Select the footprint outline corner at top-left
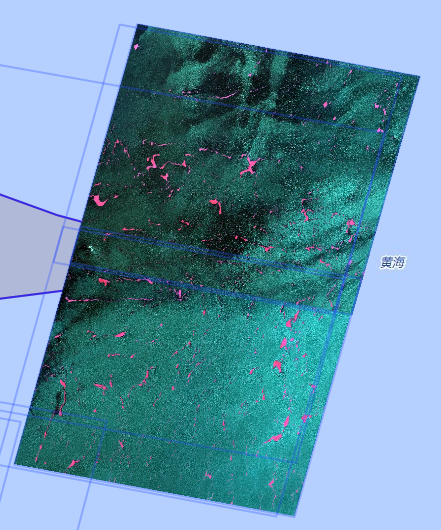The height and width of the screenshot is (530, 441). click(120, 25)
